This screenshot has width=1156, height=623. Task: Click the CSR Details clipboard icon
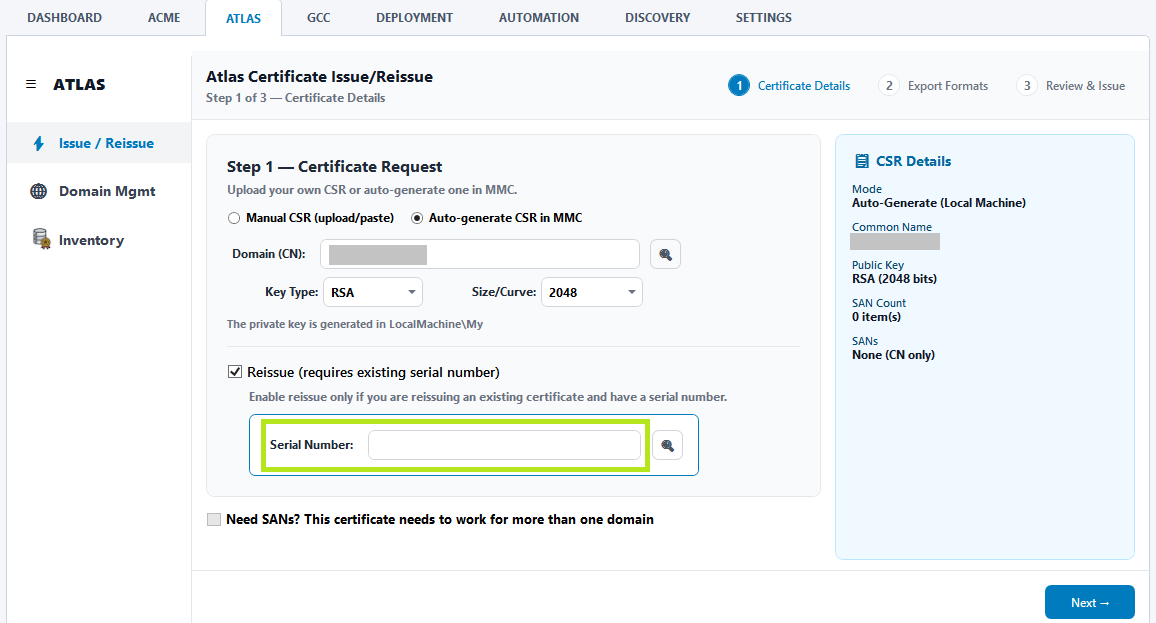tap(861, 161)
